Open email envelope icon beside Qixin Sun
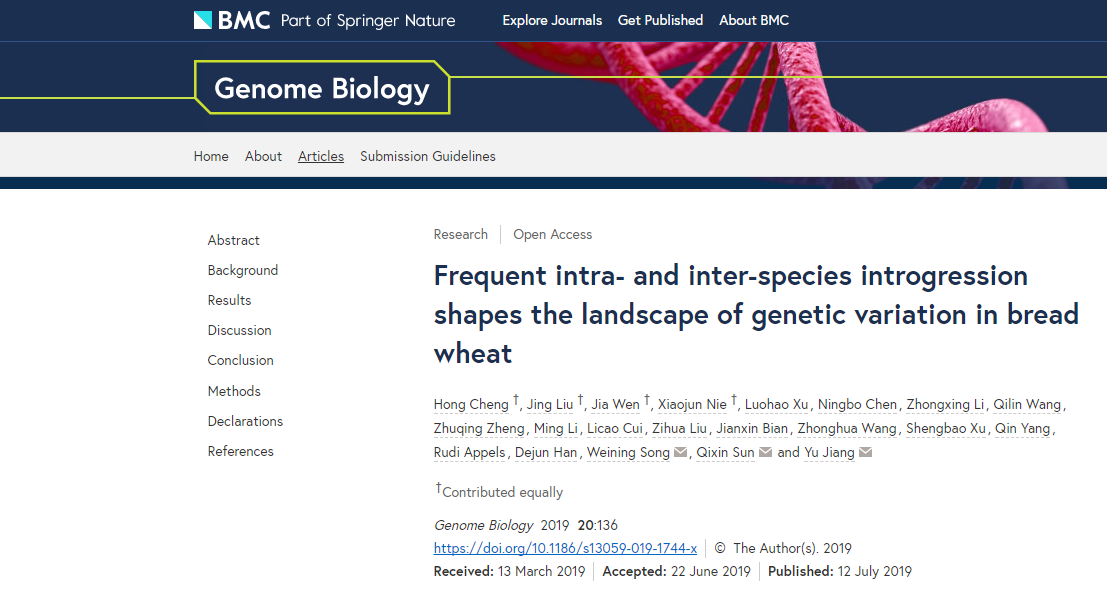Viewport: 1107px width, 602px height. coord(765,452)
